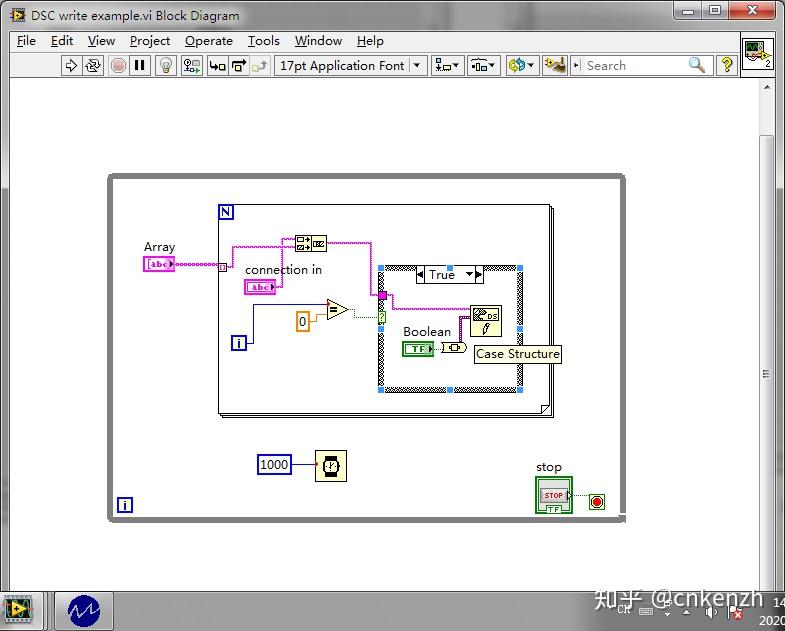Select the Equal comparison node
785x631 pixels.
pyautogui.click(x=337, y=309)
